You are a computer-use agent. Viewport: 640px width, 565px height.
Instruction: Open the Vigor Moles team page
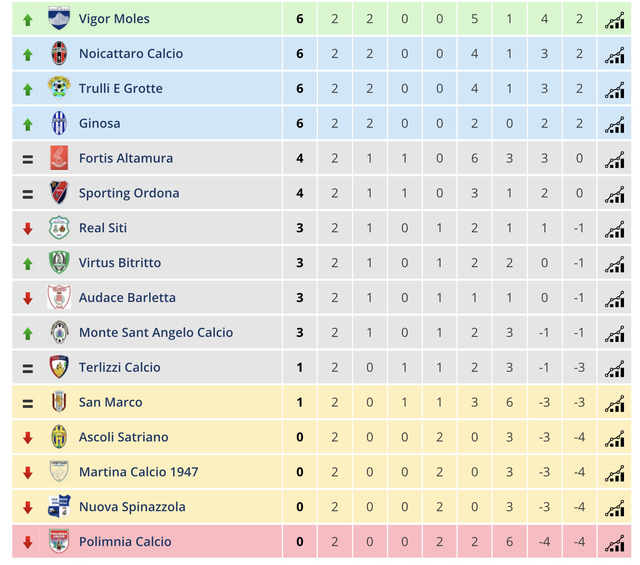pyautogui.click(x=114, y=19)
